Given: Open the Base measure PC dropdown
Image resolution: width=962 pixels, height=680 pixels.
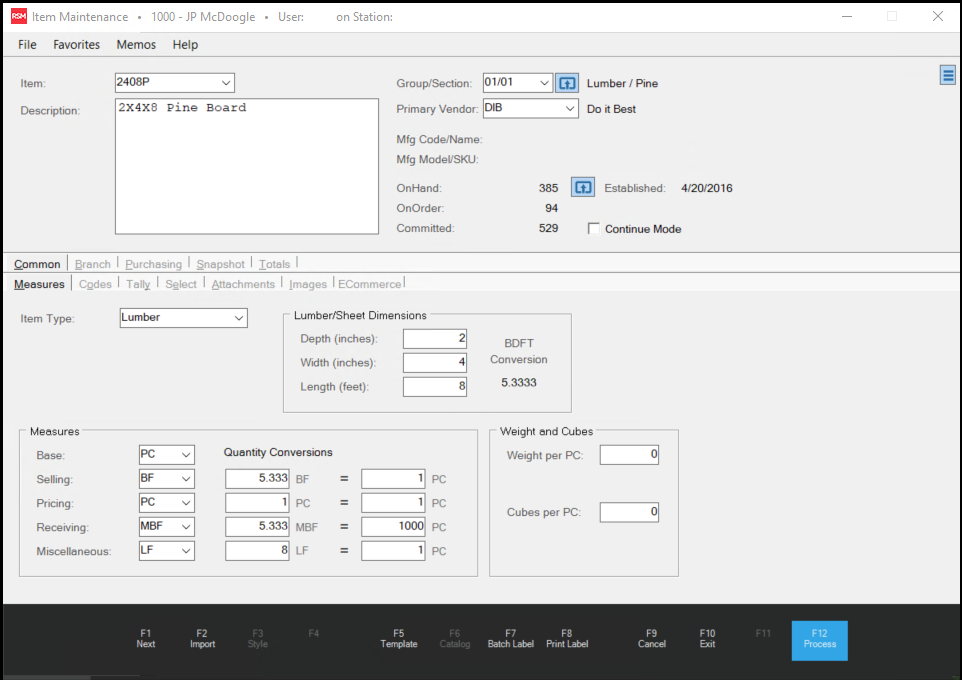Looking at the screenshot, I should coord(186,455).
